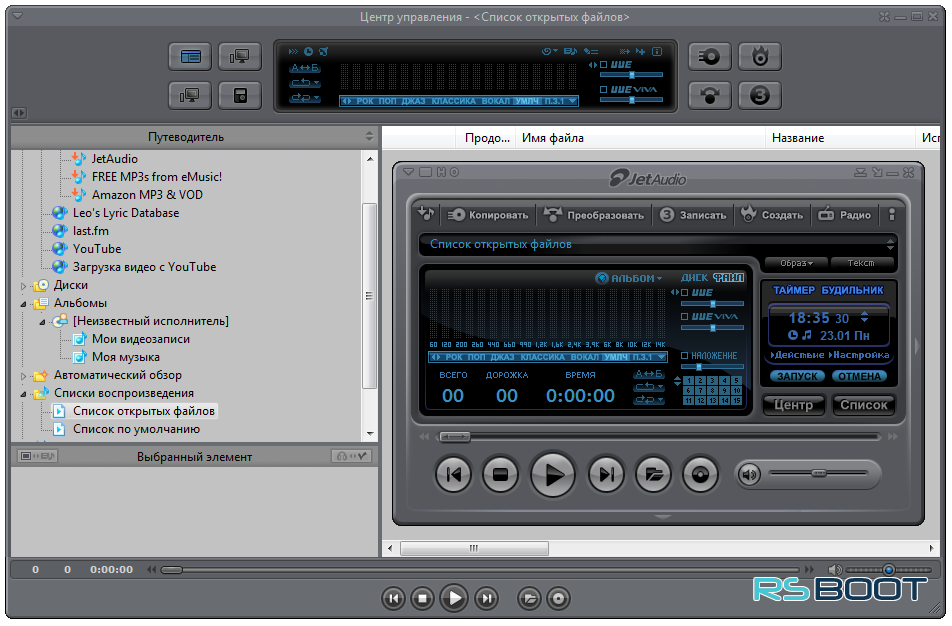The width and height of the screenshot is (952, 626).
Task: Click the flame burn button in control center
Action: [760, 57]
